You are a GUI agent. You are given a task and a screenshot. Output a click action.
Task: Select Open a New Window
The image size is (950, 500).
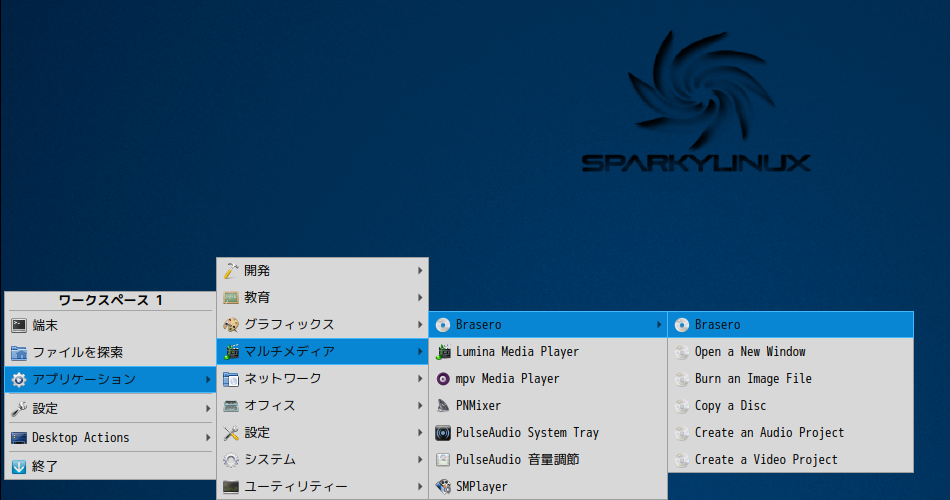[791, 352]
